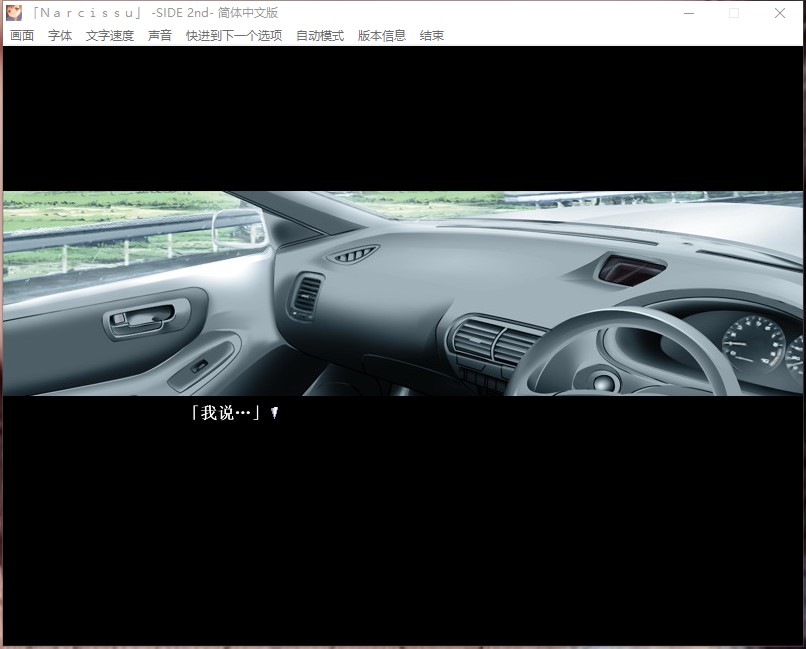
Task: Open the 结束 menu
Action: [x=432, y=35]
